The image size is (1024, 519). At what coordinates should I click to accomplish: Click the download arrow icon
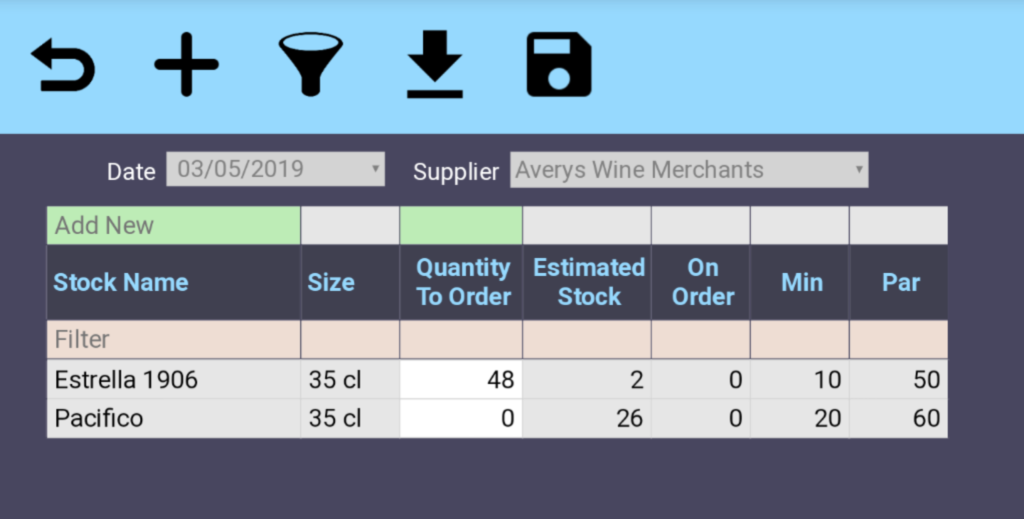tap(435, 66)
